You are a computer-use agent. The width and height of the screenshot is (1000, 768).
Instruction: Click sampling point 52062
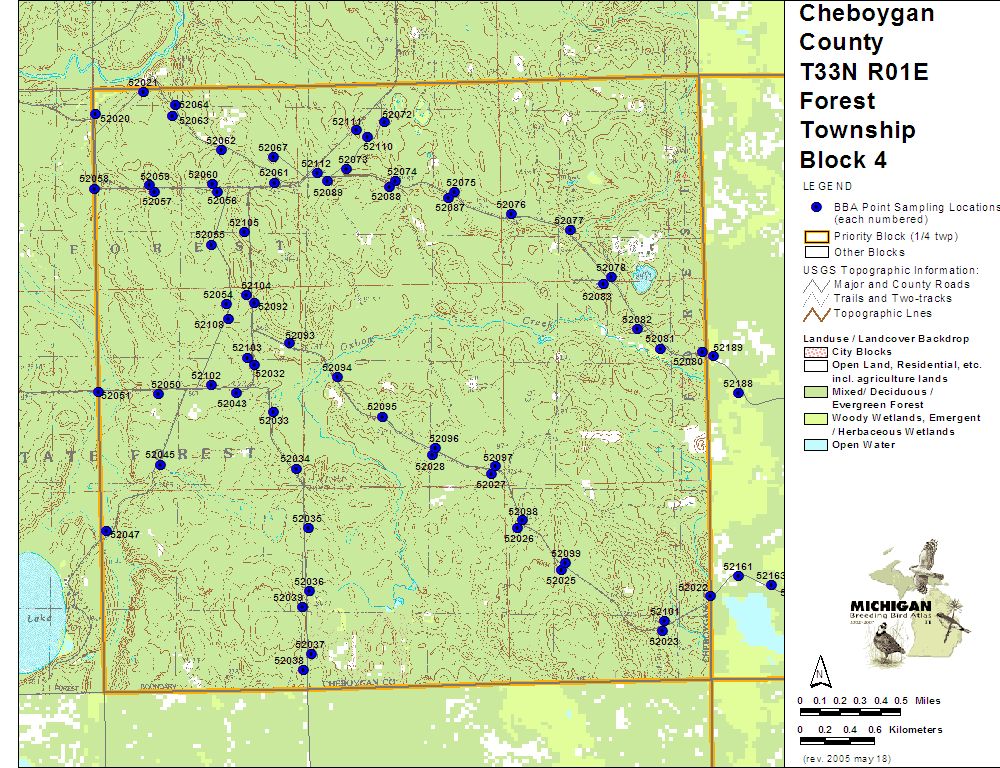(x=221, y=150)
